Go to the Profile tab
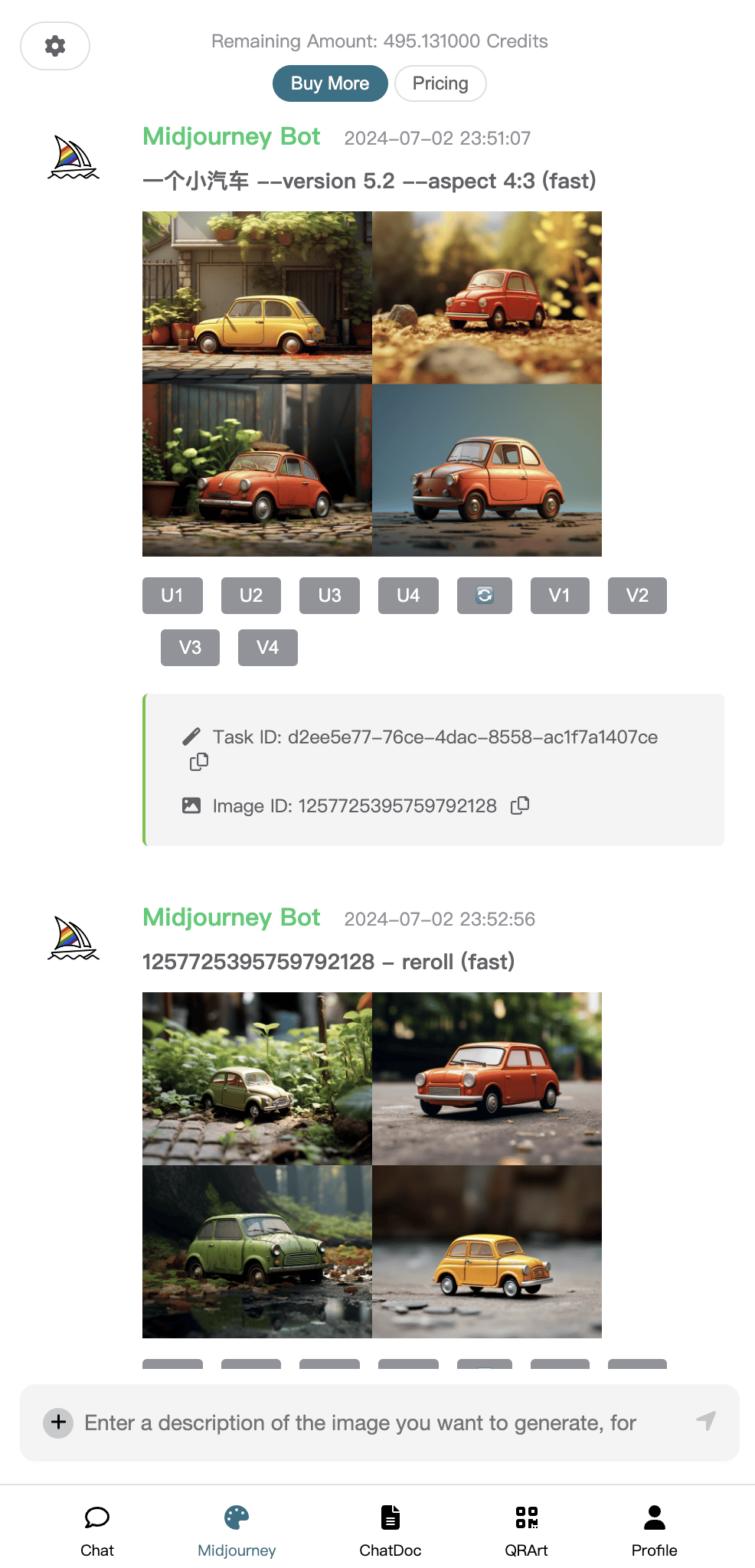This screenshot has height=1568, width=755. pyautogui.click(x=655, y=1530)
